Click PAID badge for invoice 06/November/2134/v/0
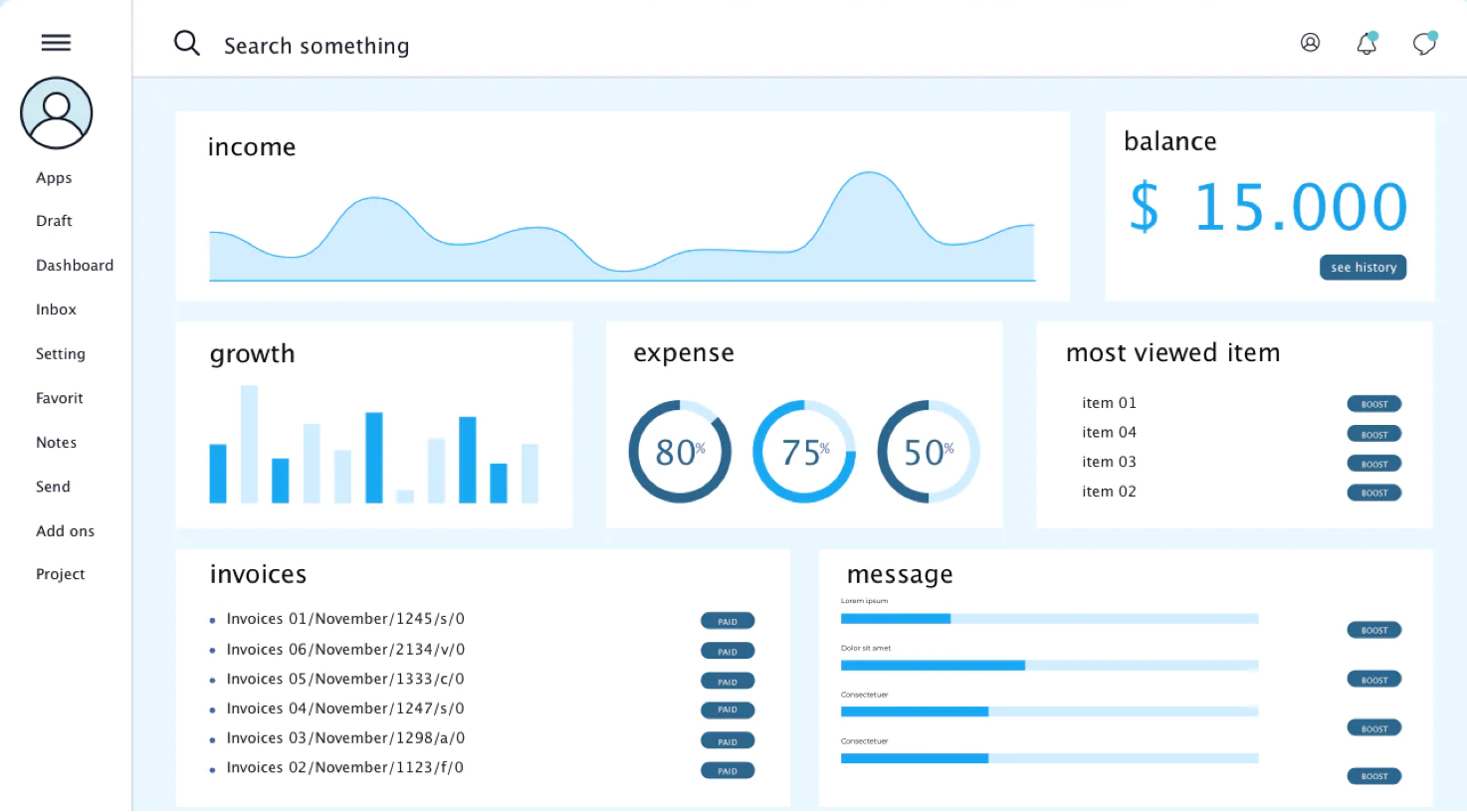The height and width of the screenshot is (812, 1467). (x=728, y=652)
